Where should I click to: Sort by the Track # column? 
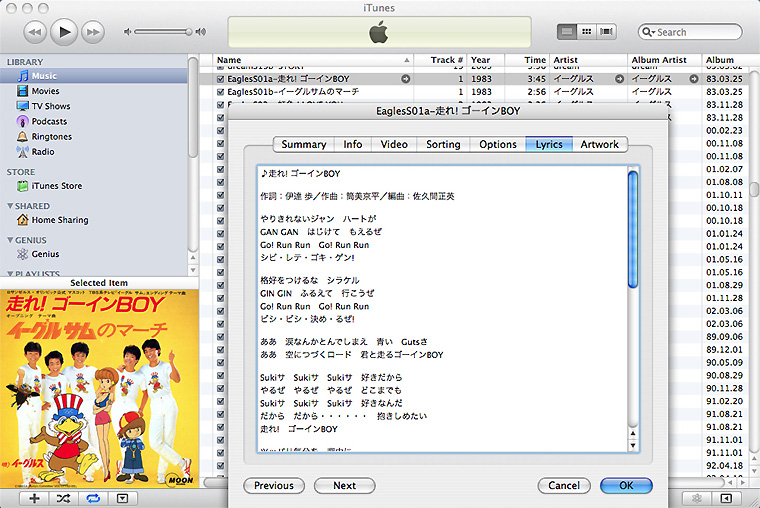tap(441, 60)
